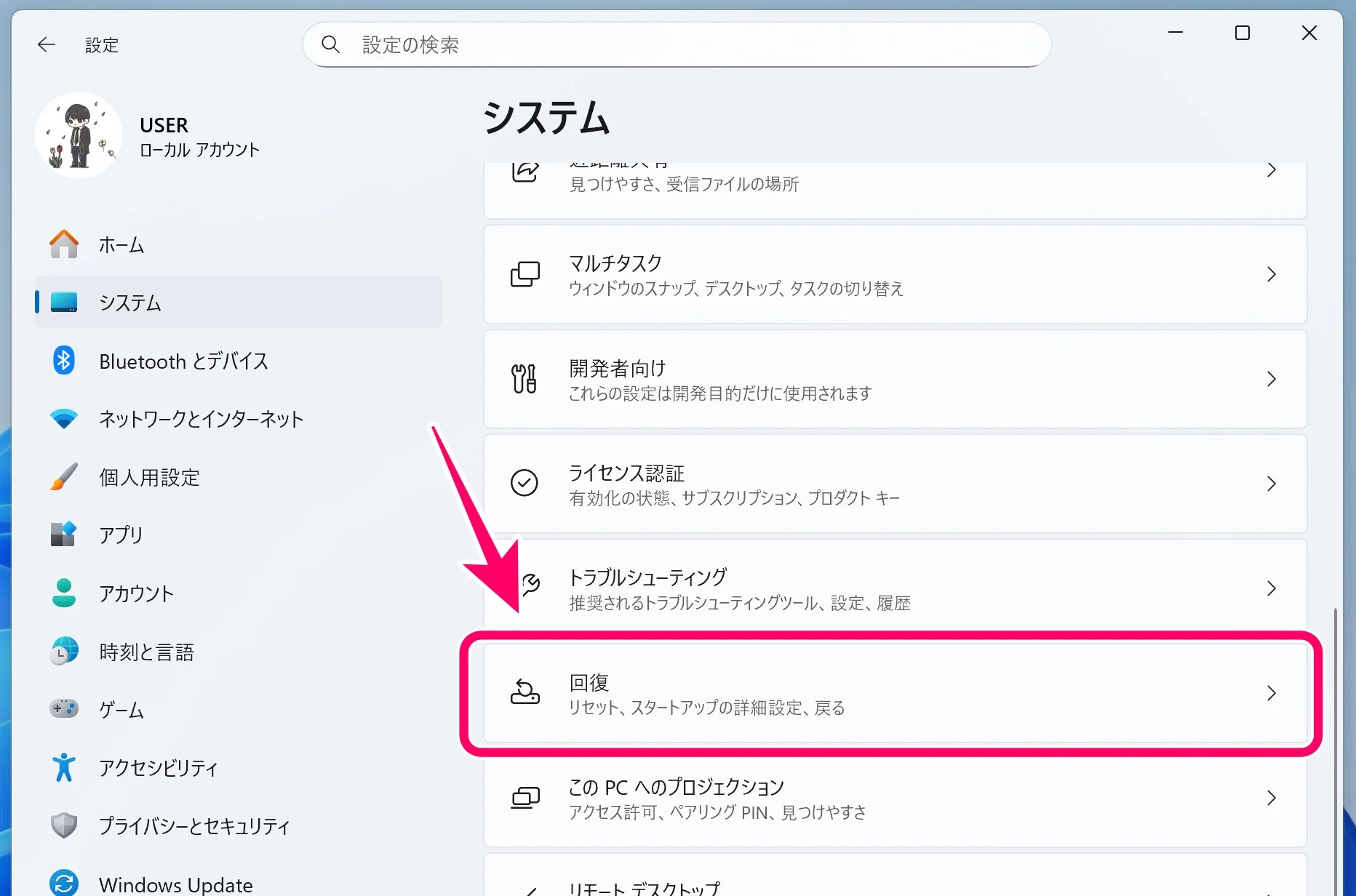Click the 設定の検索 search field
This screenshot has width=1356, height=896.
click(x=677, y=45)
